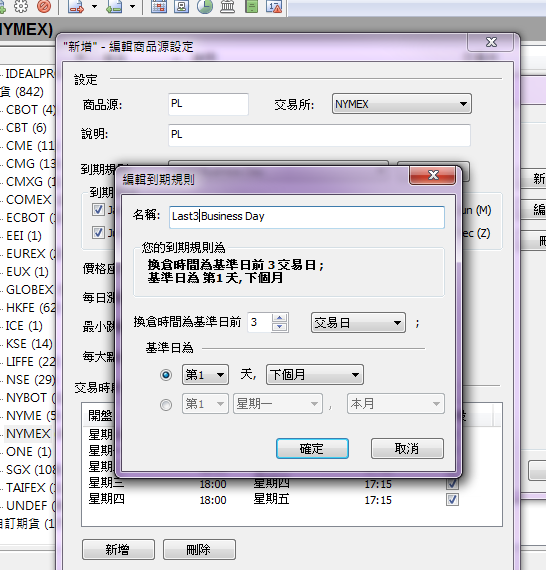
Task: Click the 確定 button
Action: [312, 448]
